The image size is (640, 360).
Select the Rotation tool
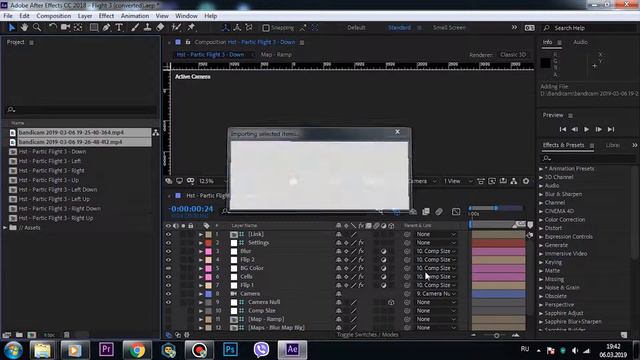[53, 27]
